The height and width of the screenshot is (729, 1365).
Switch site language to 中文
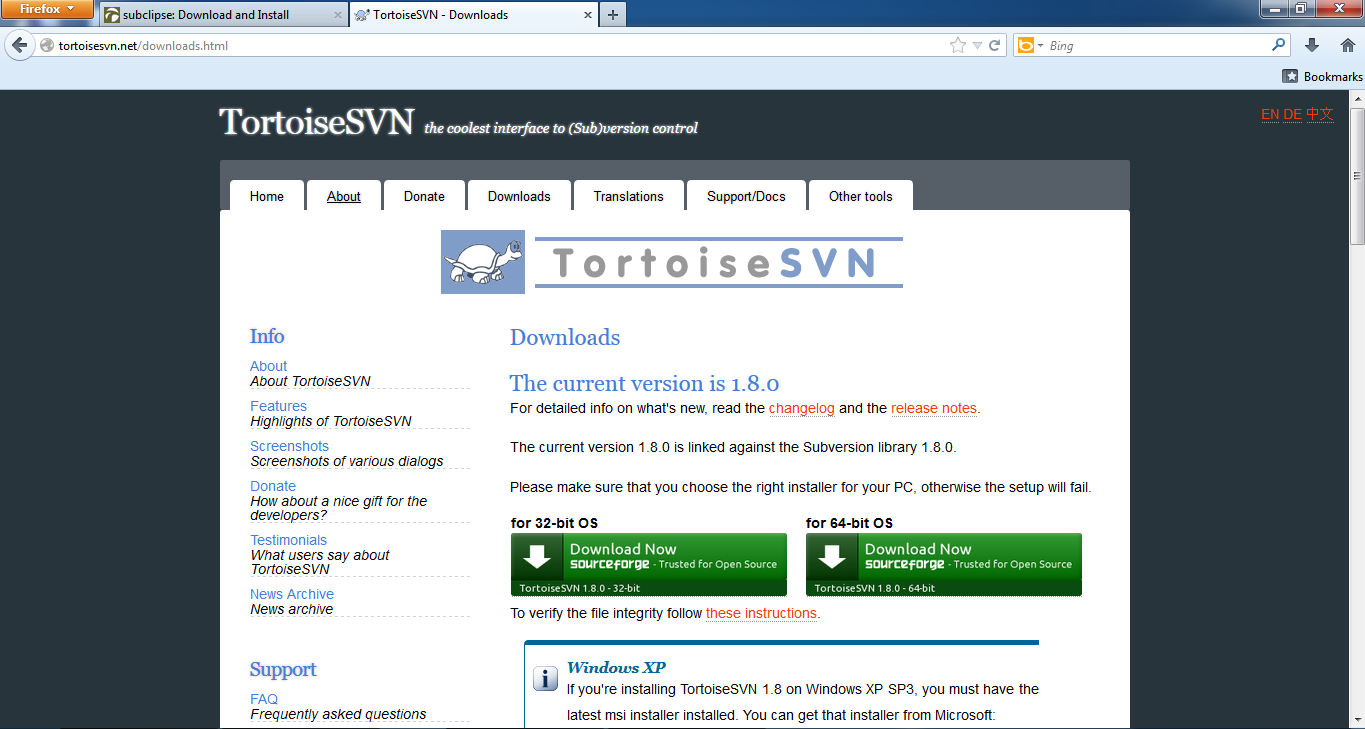(x=1319, y=115)
